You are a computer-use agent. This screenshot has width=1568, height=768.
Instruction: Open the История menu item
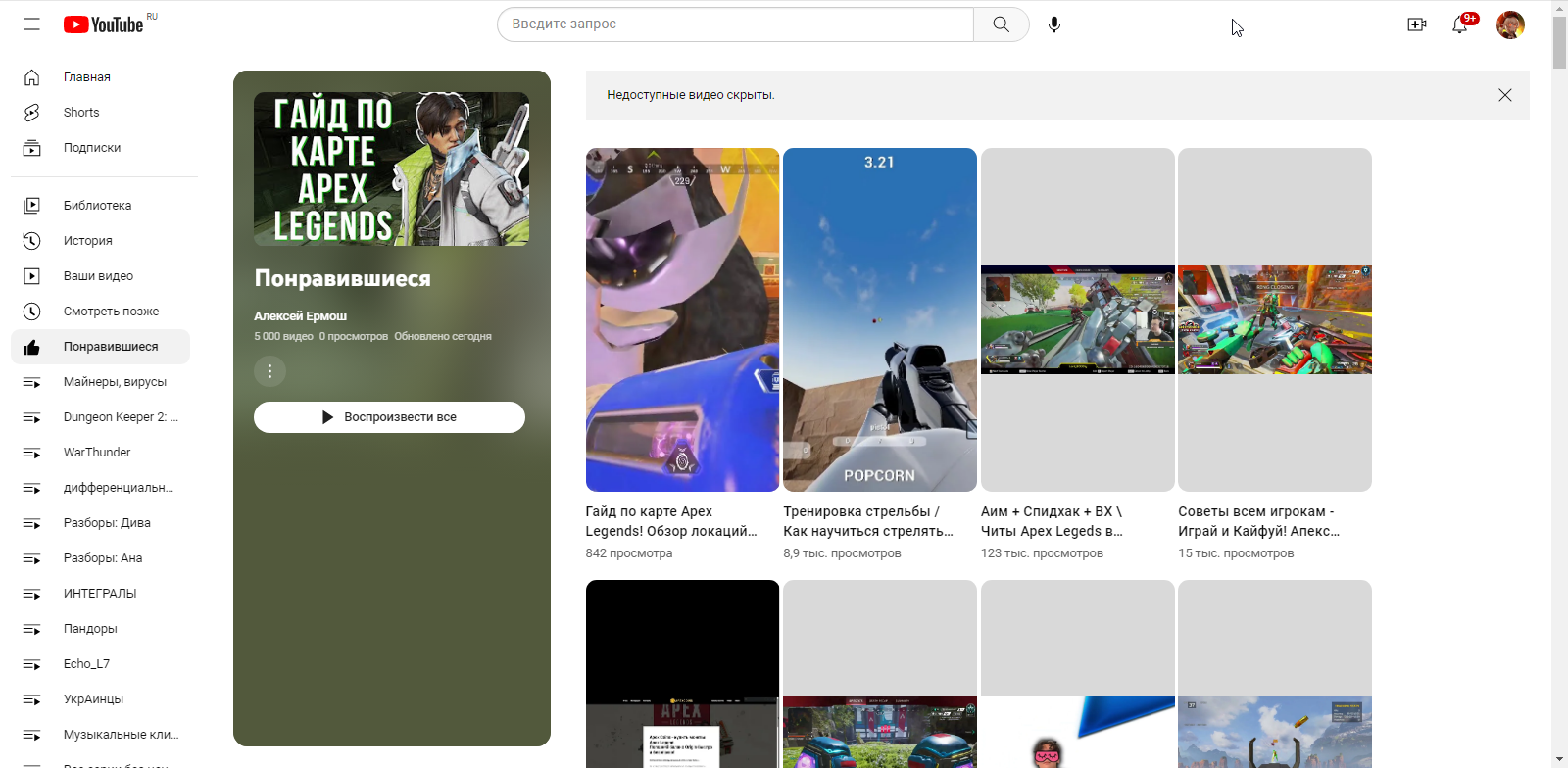click(x=100, y=241)
